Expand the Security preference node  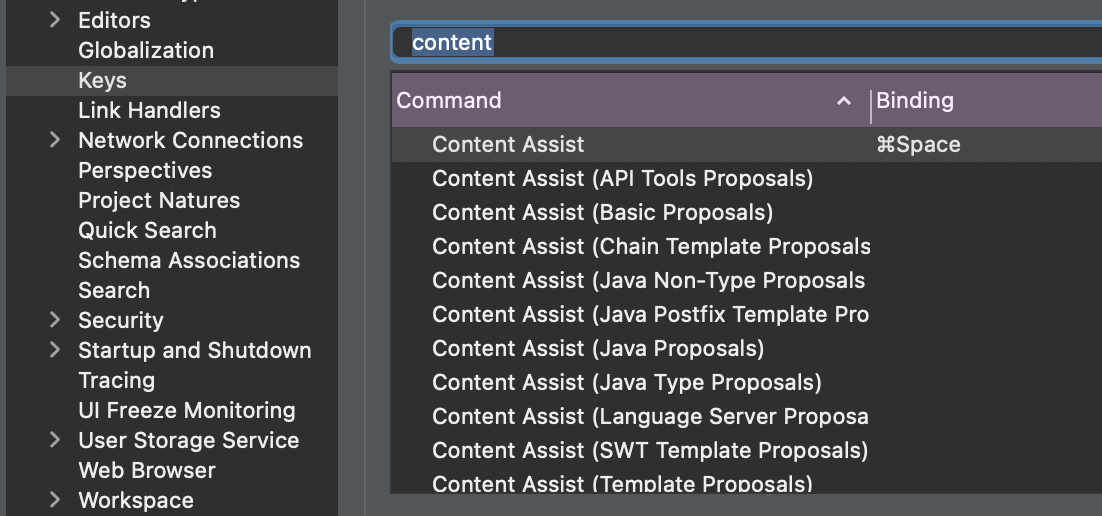point(55,320)
